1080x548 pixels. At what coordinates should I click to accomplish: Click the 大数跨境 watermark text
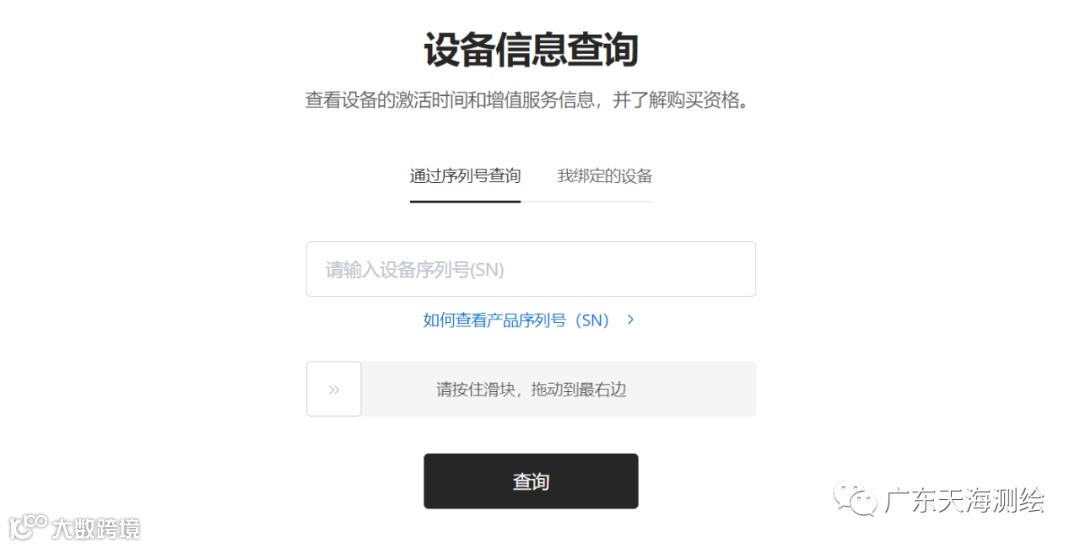pos(95,529)
